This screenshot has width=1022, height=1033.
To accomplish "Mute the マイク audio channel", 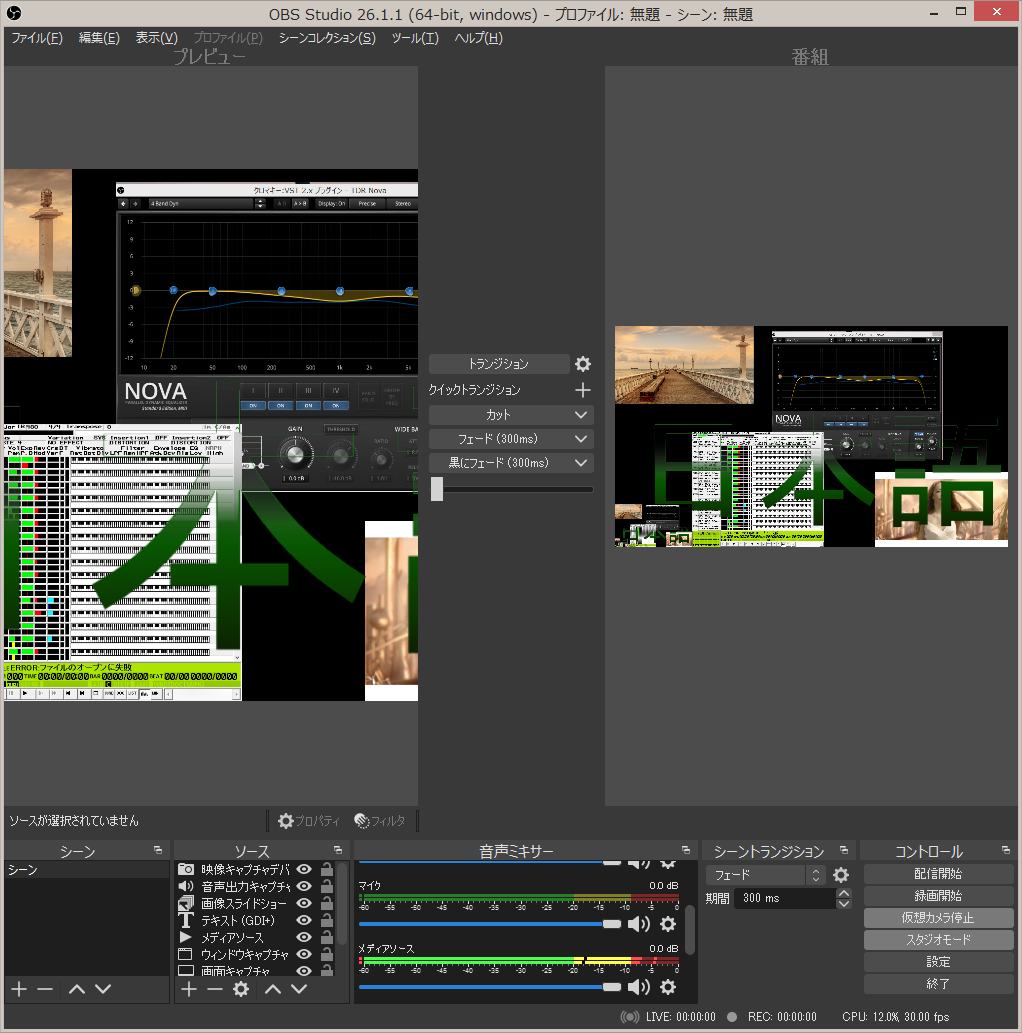I will pyautogui.click(x=639, y=924).
